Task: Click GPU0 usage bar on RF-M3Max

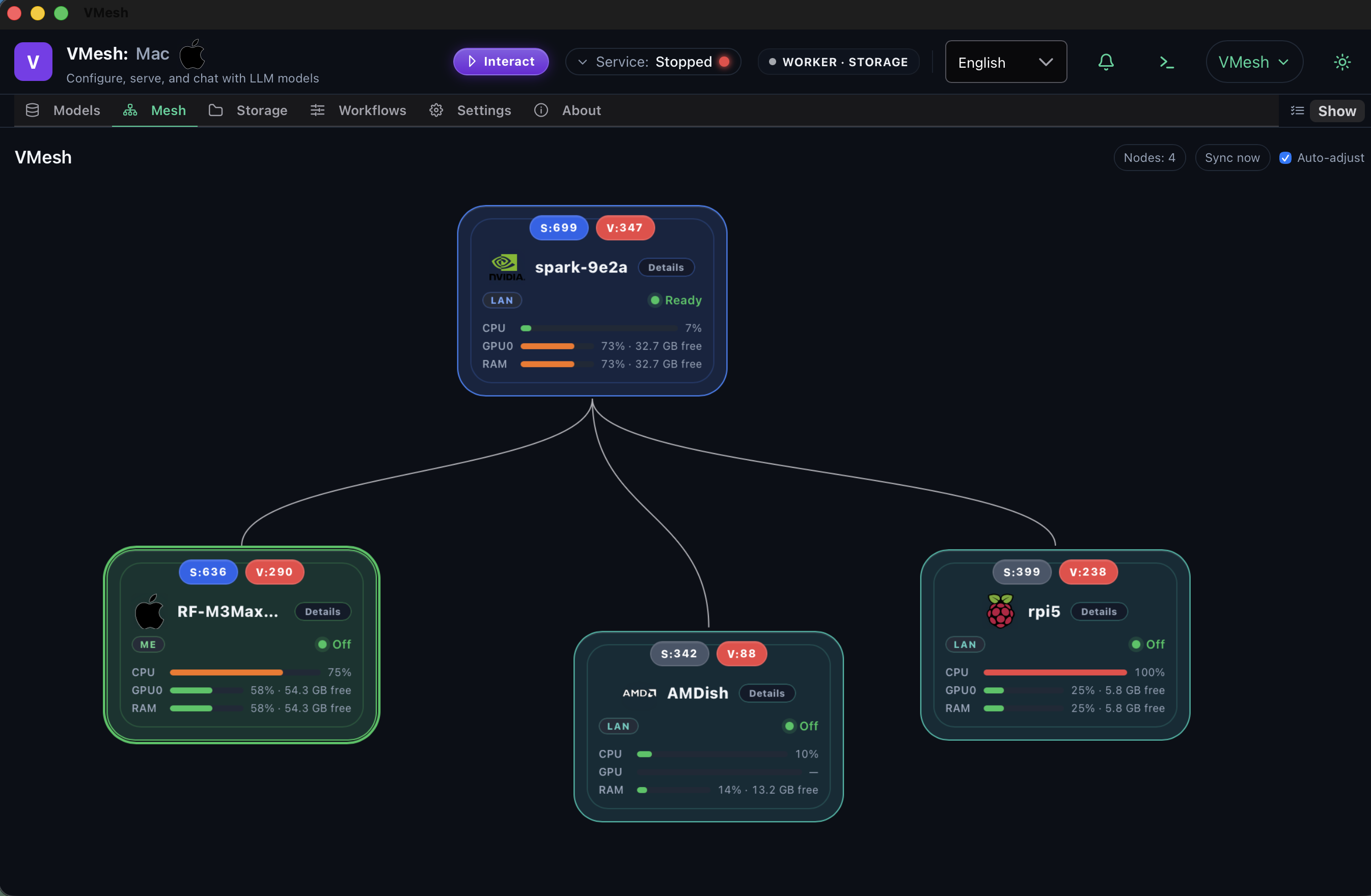Action: [x=206, y=691]
